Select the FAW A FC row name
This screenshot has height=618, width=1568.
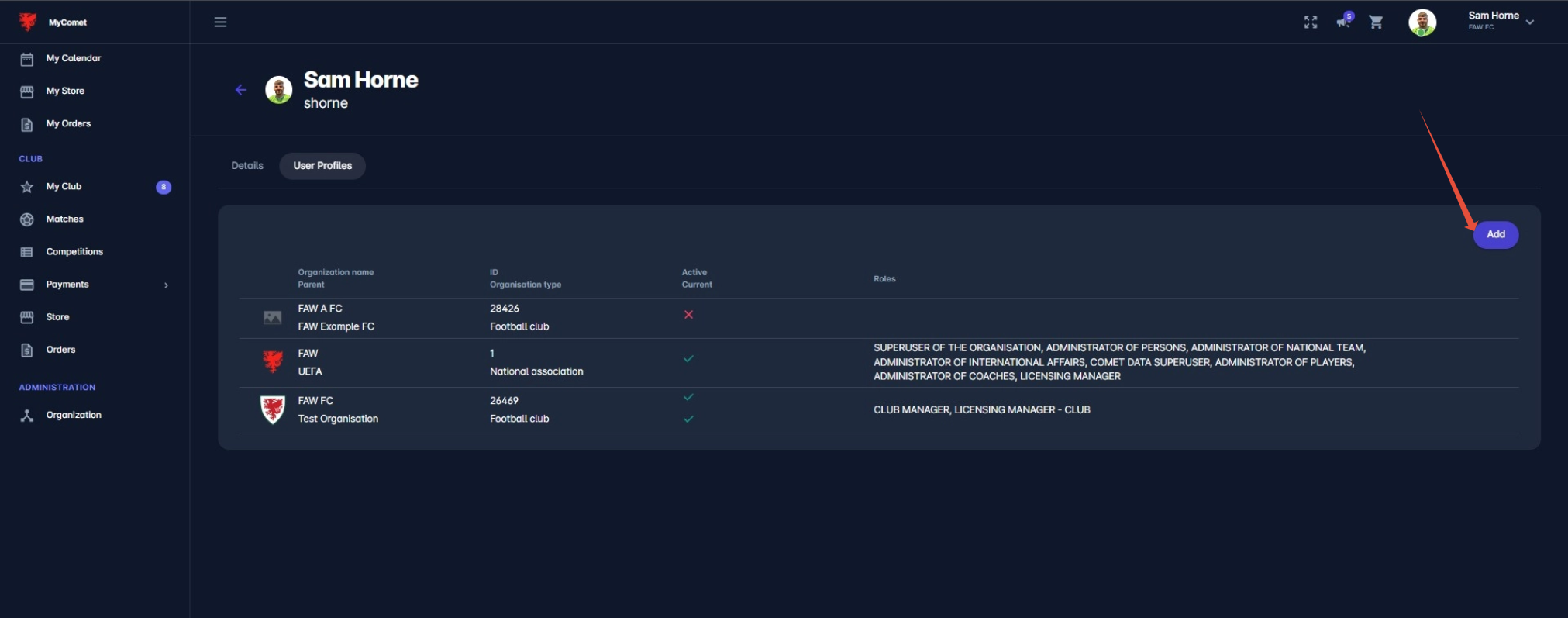coord(320,309)
